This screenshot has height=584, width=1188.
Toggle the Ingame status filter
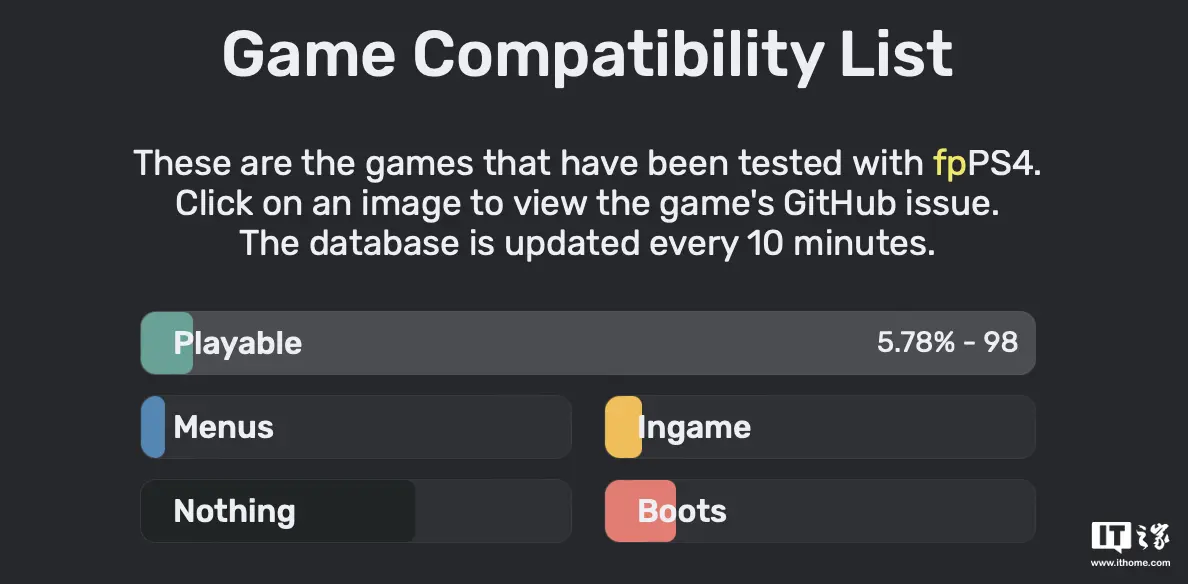[821, 427]
